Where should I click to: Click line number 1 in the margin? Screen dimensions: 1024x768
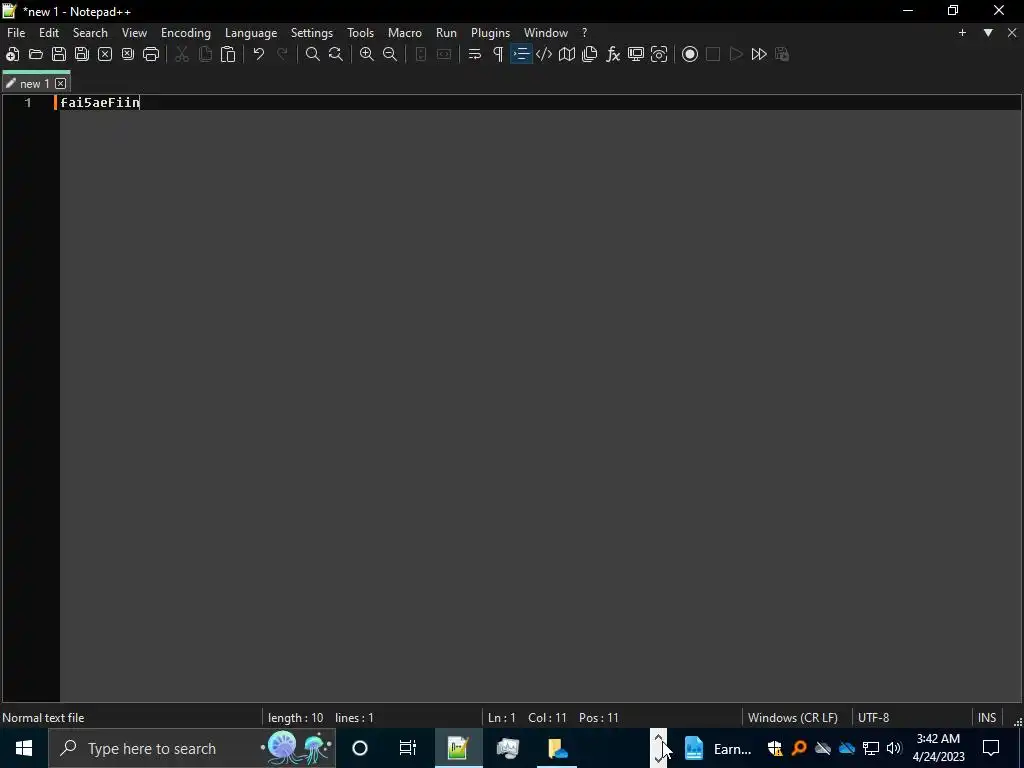pyautogui.click(x=28, y=103)
